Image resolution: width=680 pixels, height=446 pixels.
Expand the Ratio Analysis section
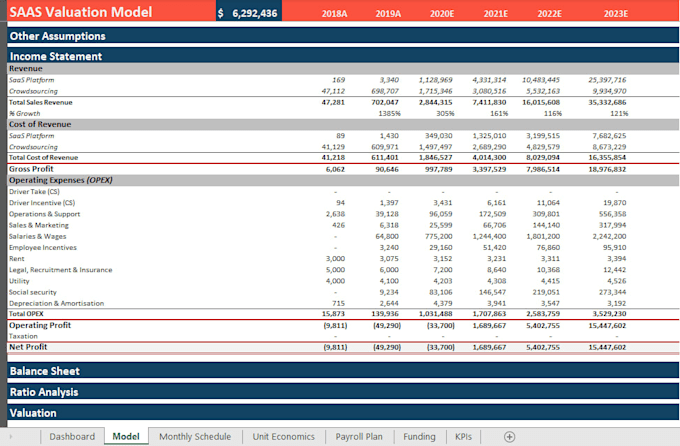pyautogui.click(x=343, y=392)
